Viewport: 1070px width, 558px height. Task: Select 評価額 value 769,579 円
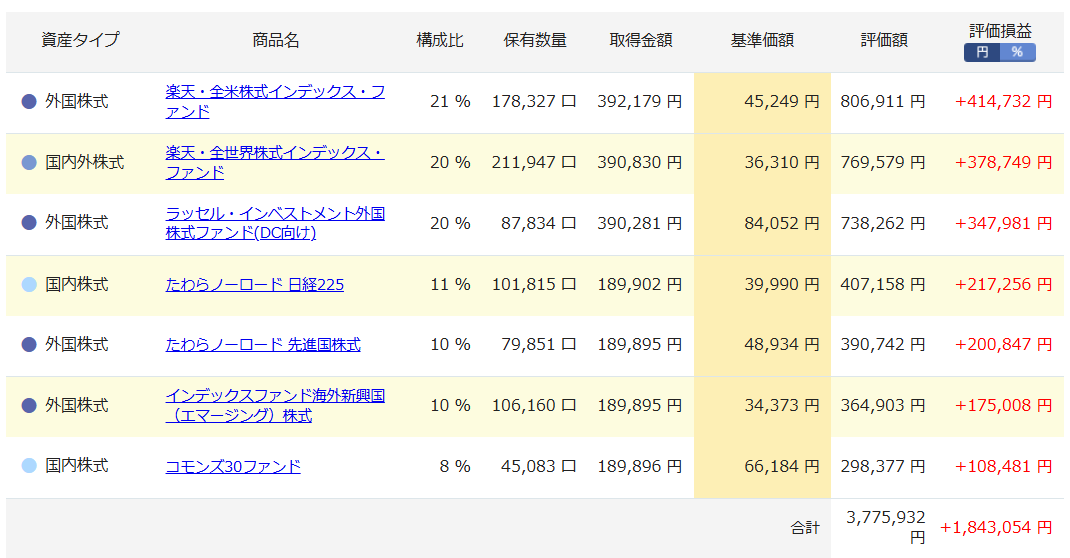883,162
